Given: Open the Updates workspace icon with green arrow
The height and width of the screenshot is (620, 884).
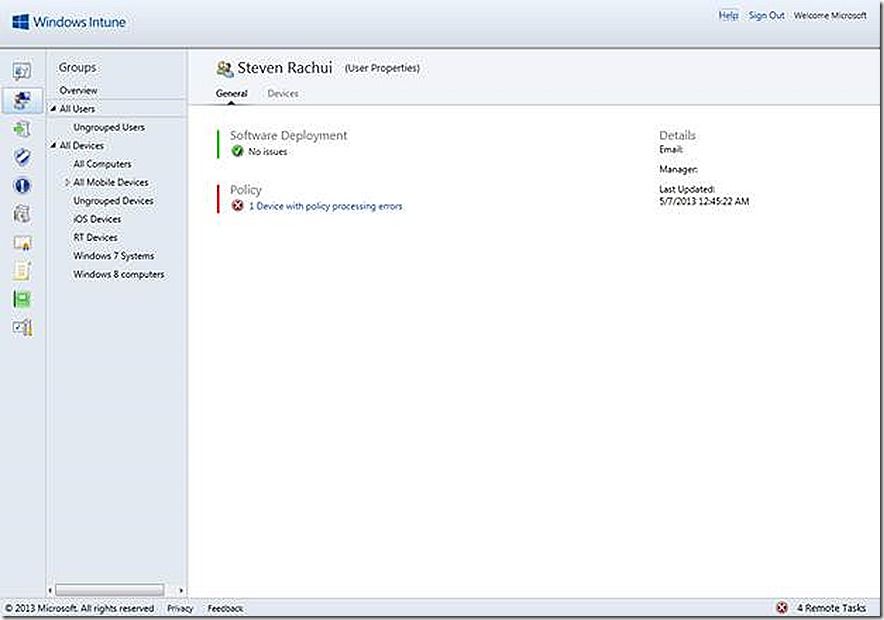Looking at the screenshot, I should [22, 129].
